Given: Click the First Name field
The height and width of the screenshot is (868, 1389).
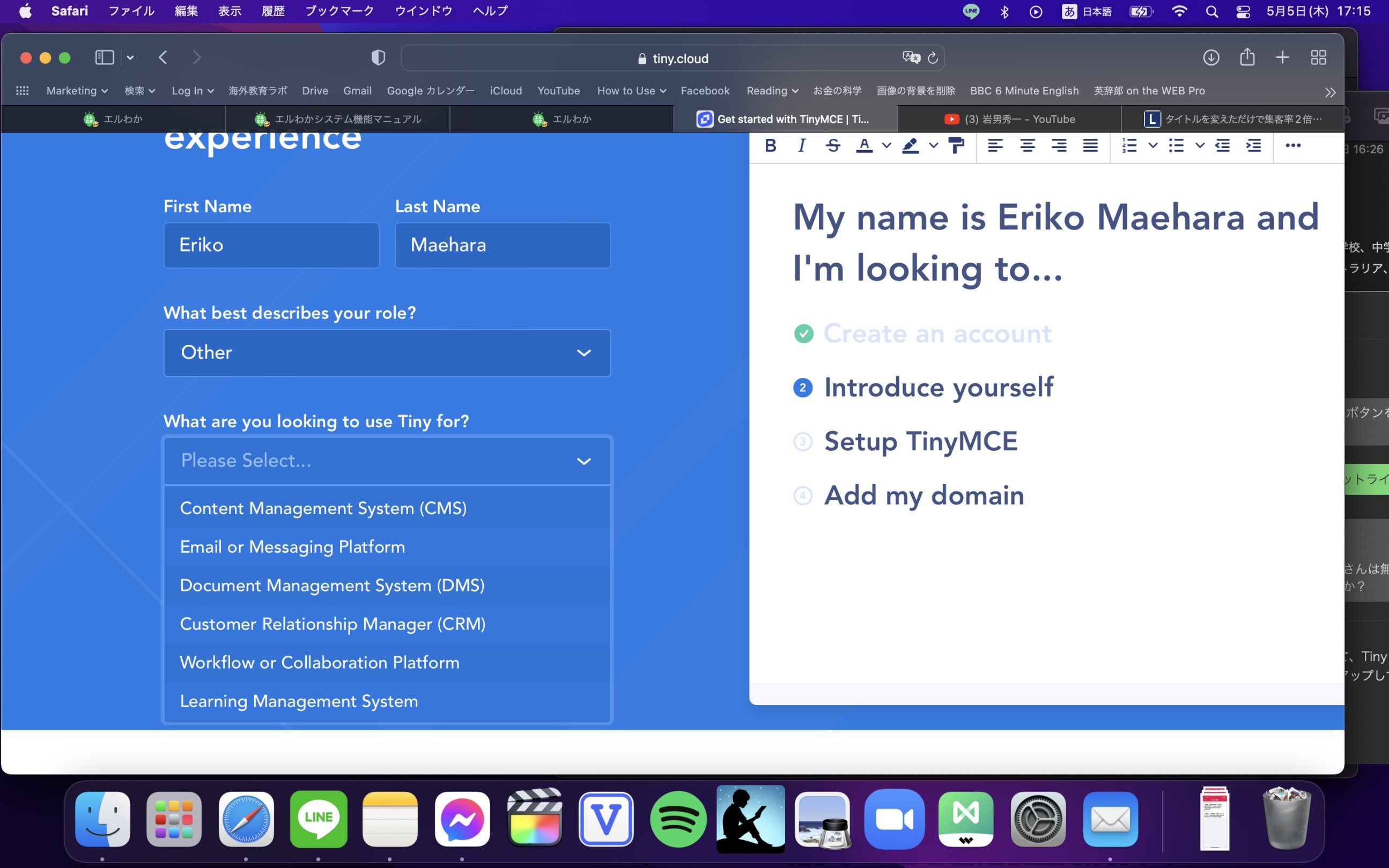Looking at the screenshot, I should [271, 245].
